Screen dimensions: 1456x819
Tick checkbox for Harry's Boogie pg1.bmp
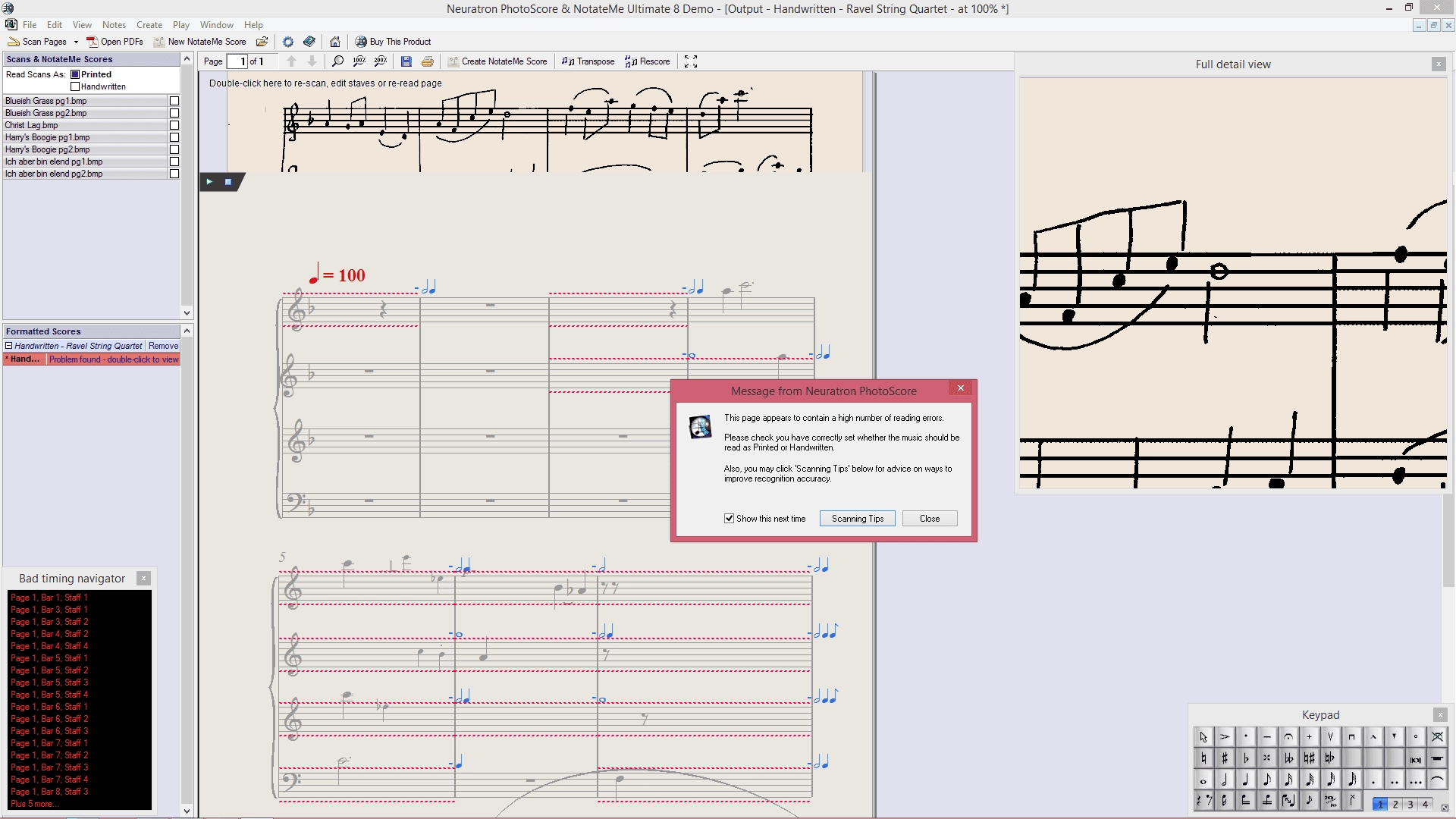[174, 137]
